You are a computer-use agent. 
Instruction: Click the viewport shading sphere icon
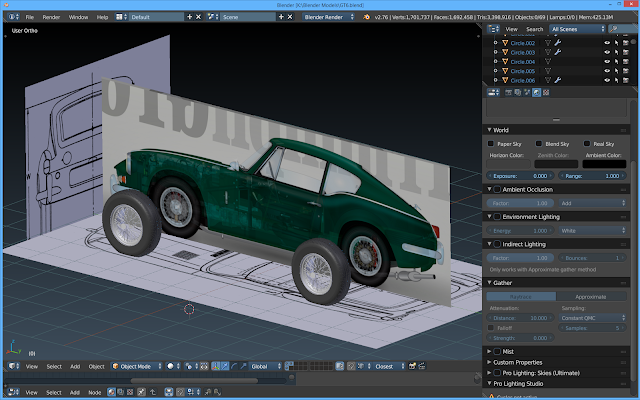point(172,367)
